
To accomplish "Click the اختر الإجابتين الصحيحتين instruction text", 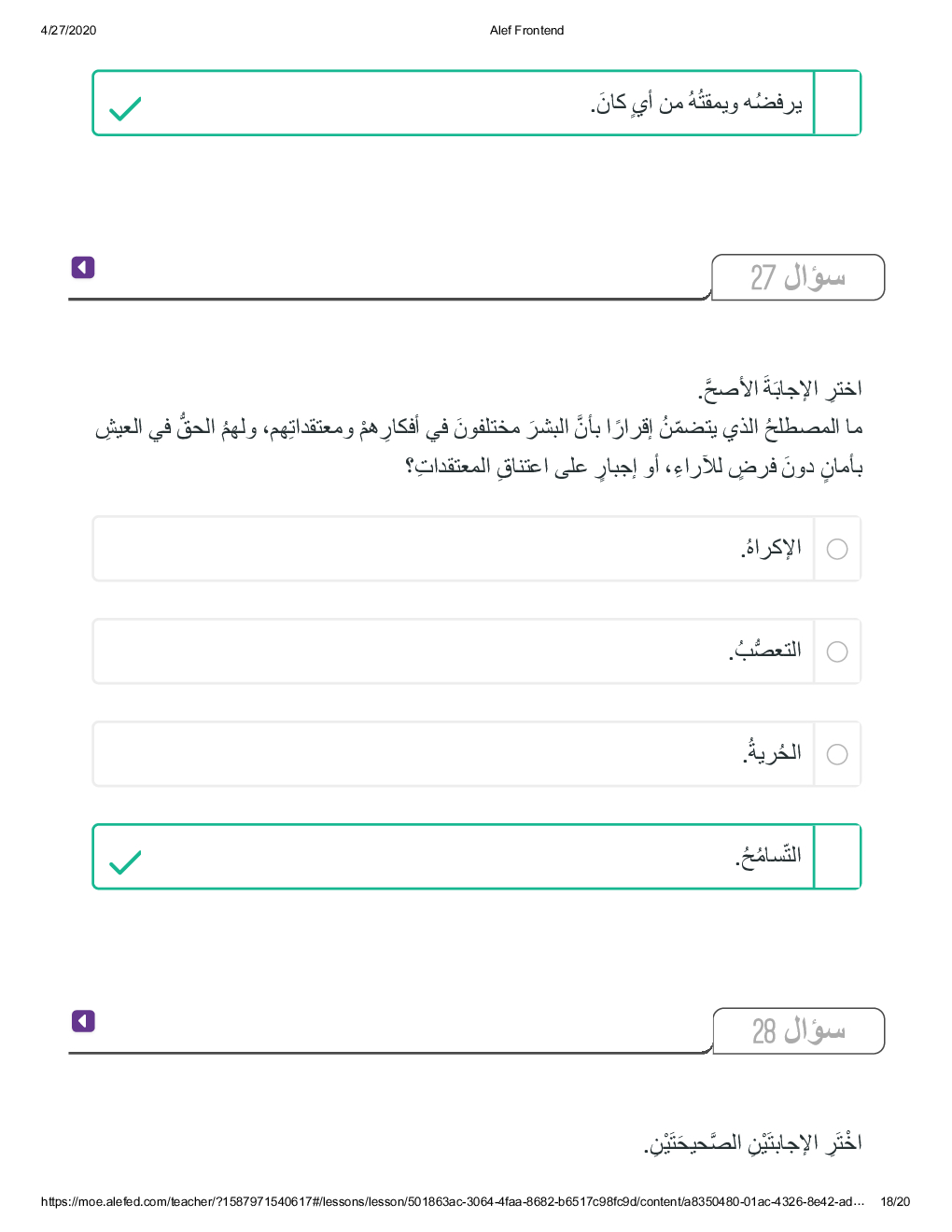I will (x=752, y=1142).
